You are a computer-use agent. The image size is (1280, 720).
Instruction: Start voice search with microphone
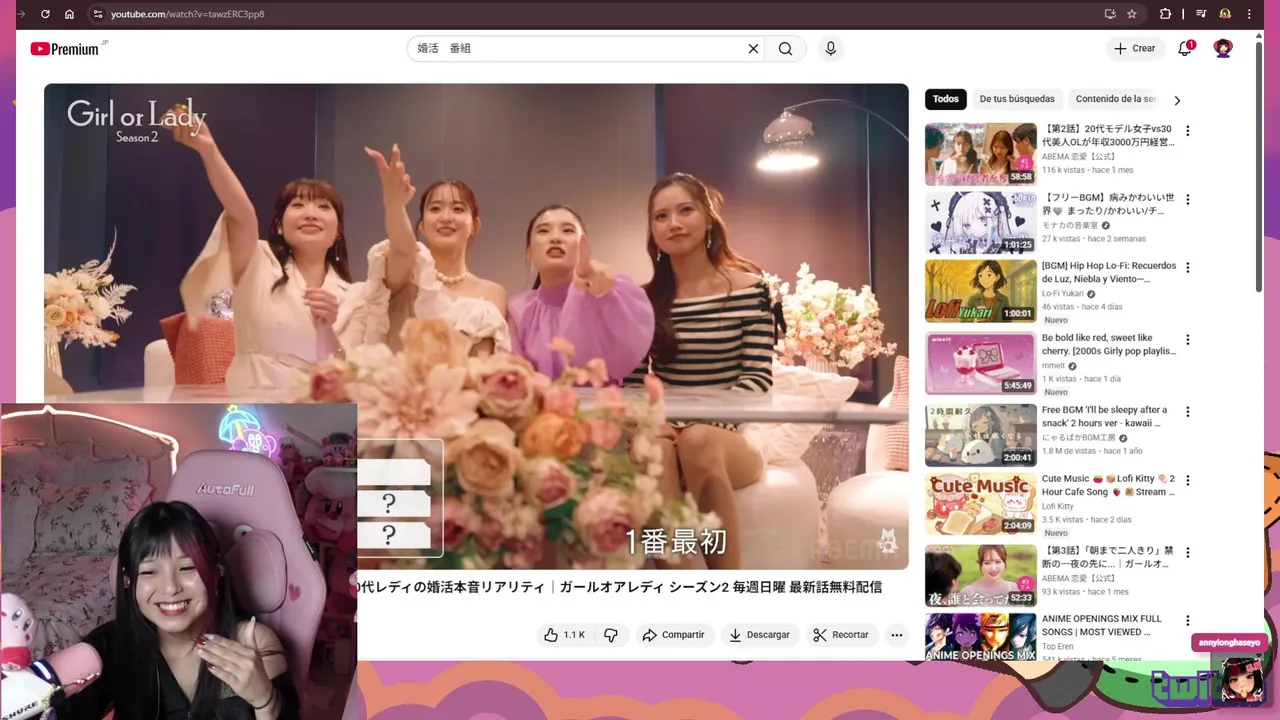click(x=830, y=48)
